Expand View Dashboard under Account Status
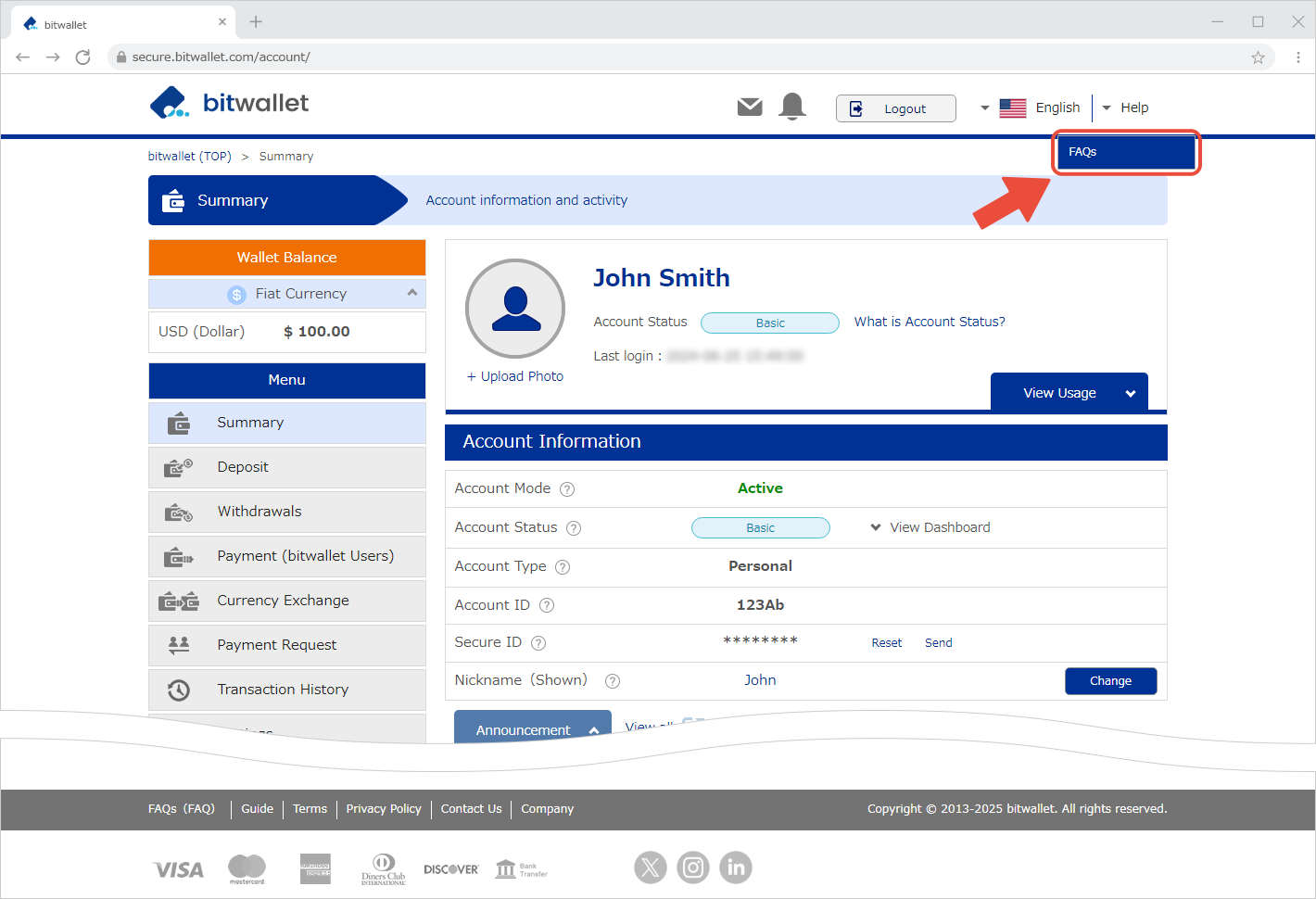This screenshot has width=1316, height=899. click(930, 527)
